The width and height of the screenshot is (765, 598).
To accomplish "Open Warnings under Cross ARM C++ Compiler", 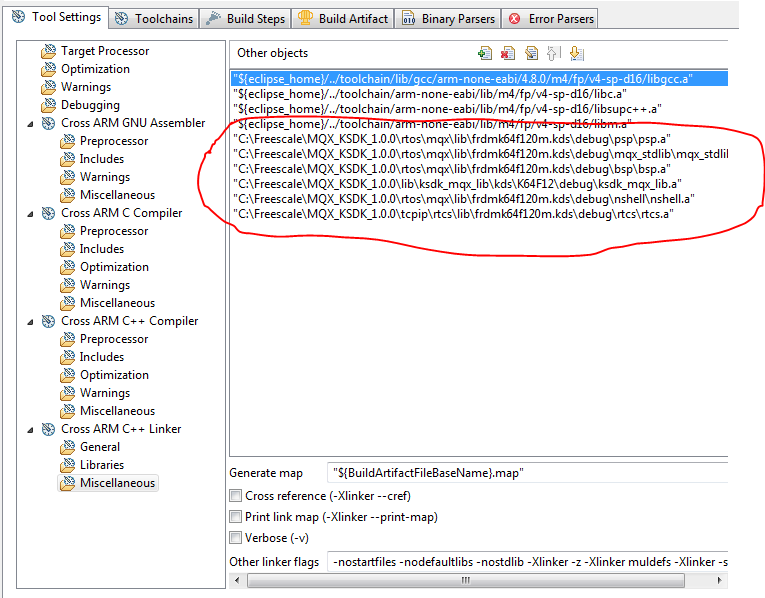I will coord(95,394).
